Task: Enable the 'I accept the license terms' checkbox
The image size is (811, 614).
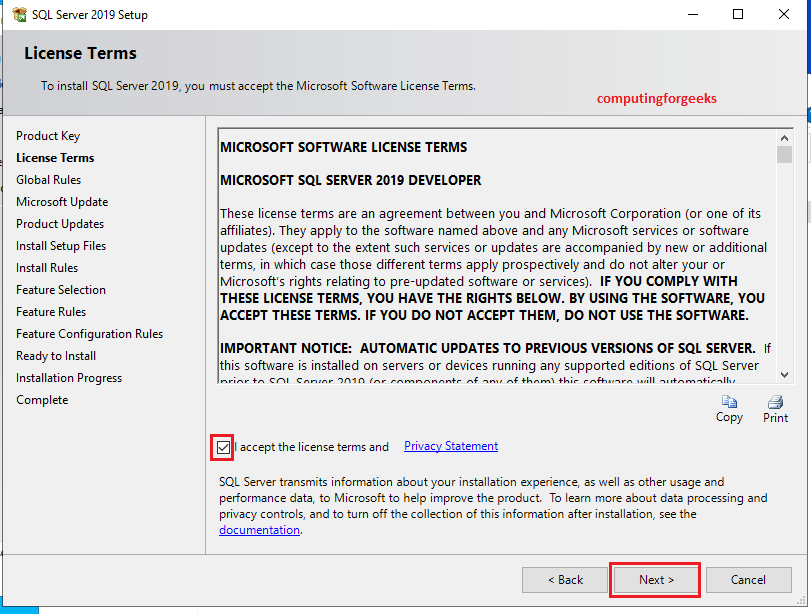Action: pyautogui.click(x=222, y=447)
